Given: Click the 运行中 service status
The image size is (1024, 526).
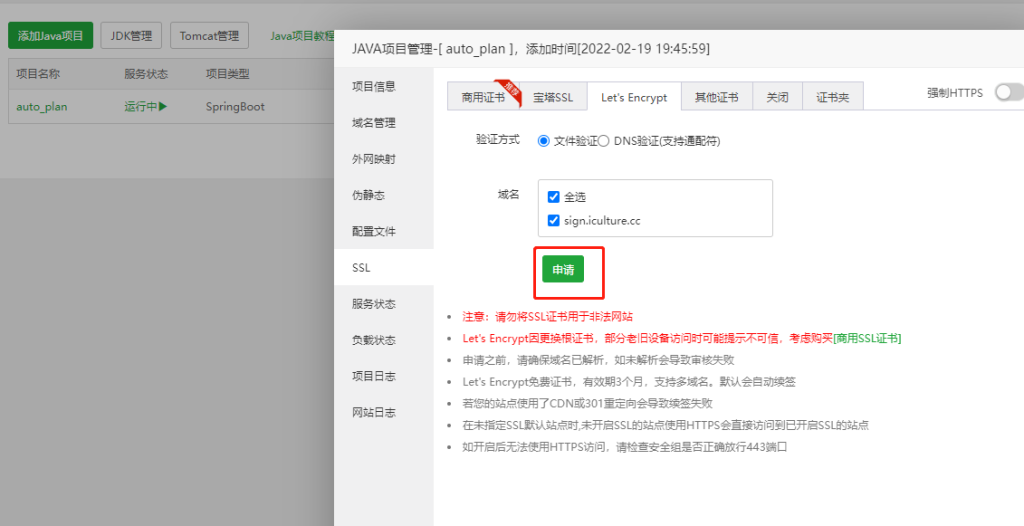Looking at the screenshot, I should coord(141,107).
